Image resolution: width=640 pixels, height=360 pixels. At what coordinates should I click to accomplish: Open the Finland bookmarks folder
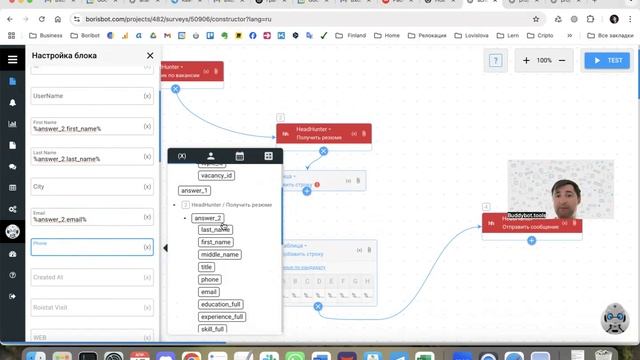[x=351, y=36]
